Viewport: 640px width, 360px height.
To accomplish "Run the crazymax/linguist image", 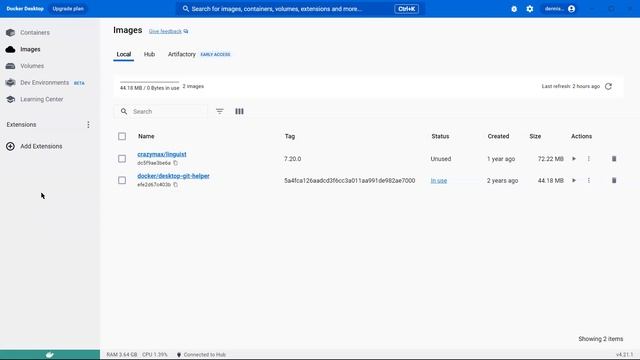I will coord(574,159).
